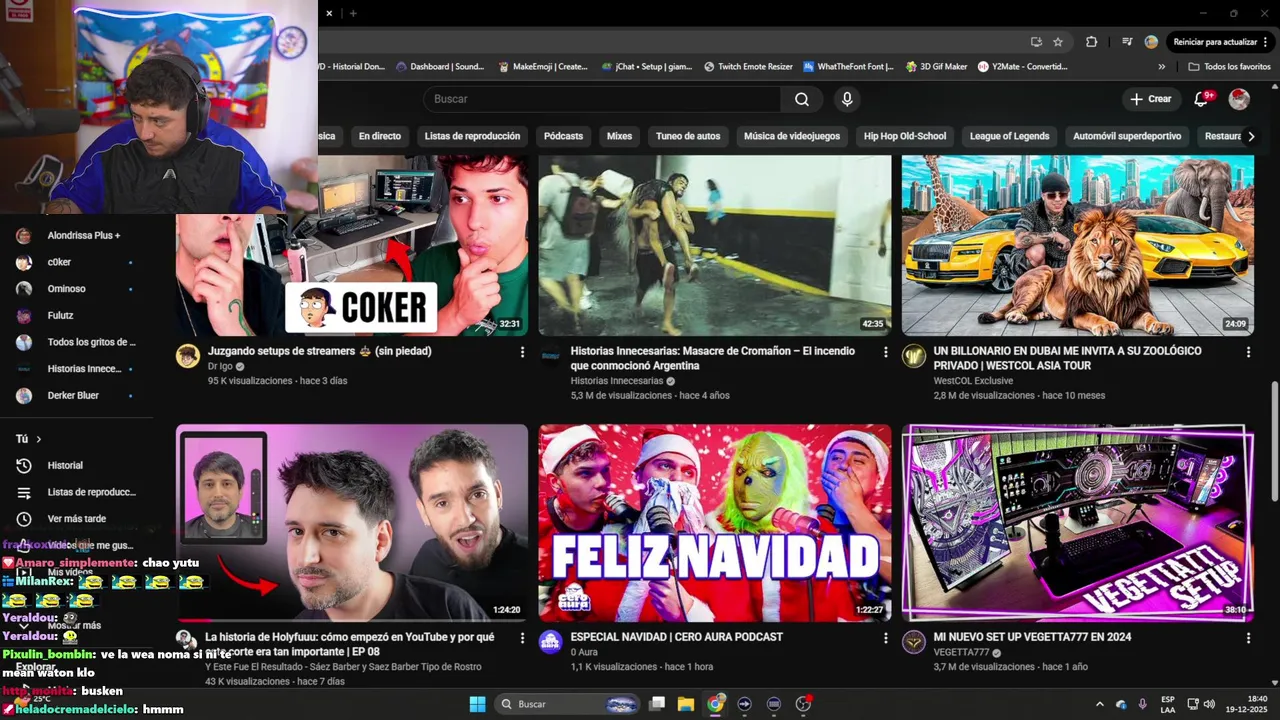Click the VEGETTA777 channel avatar

pos(914,641)
